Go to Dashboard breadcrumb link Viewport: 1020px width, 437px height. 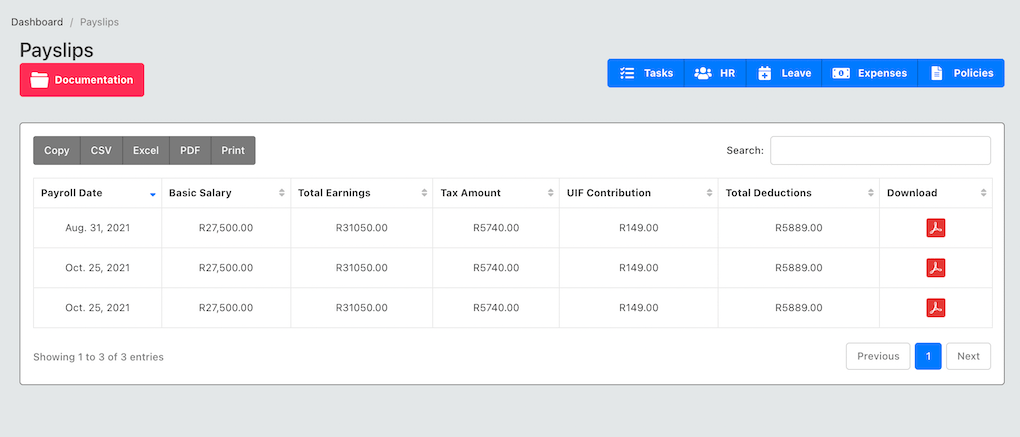pos(37,22)
